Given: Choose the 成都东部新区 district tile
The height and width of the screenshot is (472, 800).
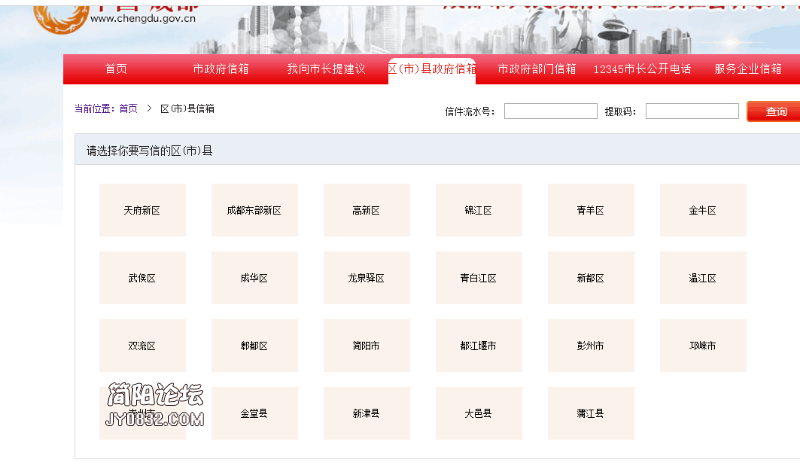Looking at the screenshot, I should point(255,210).
